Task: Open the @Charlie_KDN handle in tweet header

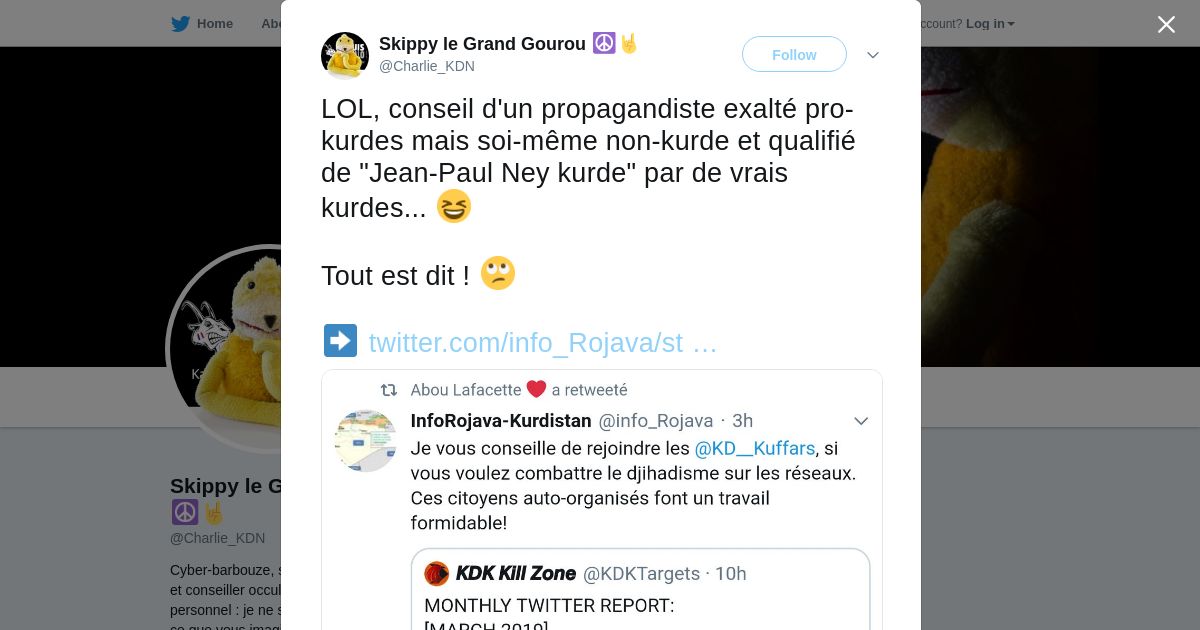Action: pyautogui.click(x=427, y=66)
